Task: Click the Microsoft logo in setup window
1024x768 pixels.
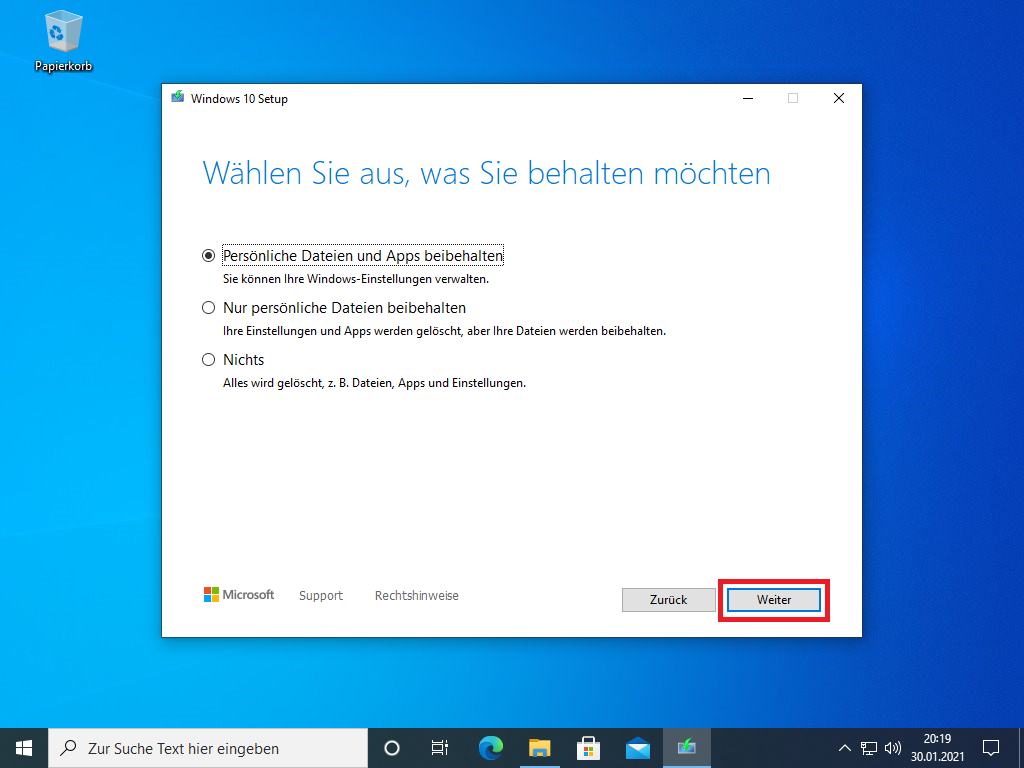Action: pyautogui.click(x=239, y=595)
